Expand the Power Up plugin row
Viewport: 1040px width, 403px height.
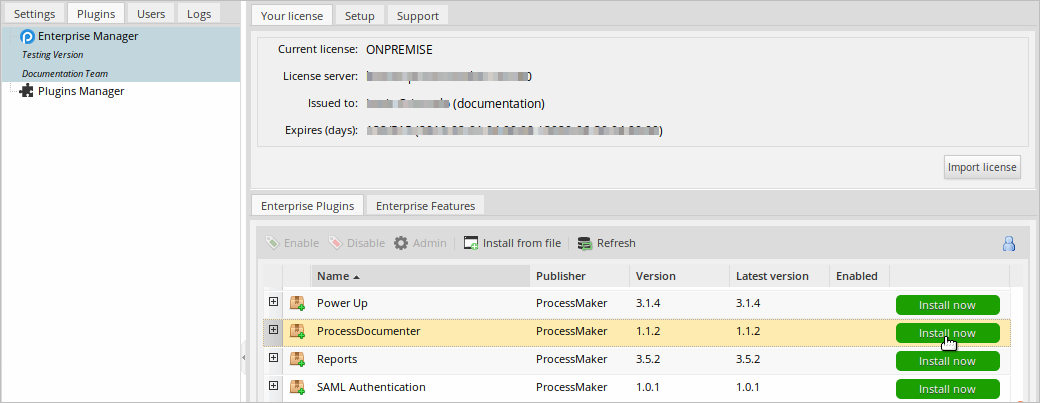pos(273,302)
